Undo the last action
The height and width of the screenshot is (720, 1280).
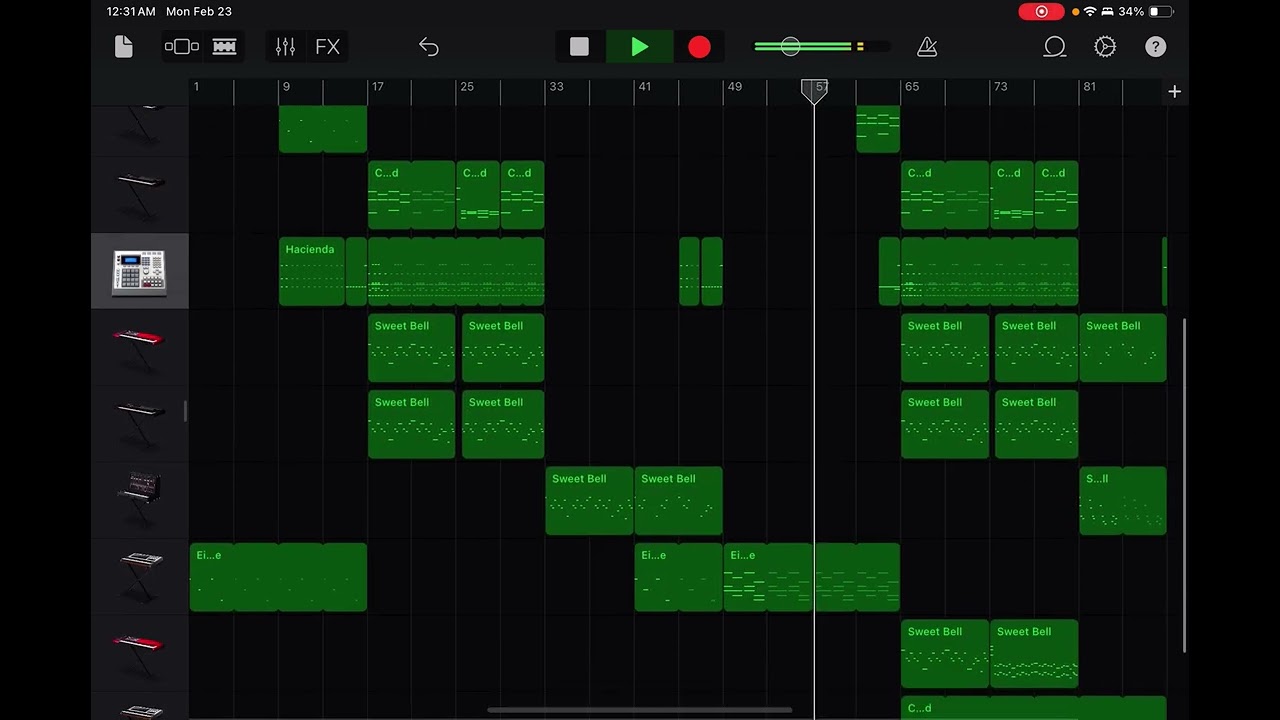pos(428,47)
